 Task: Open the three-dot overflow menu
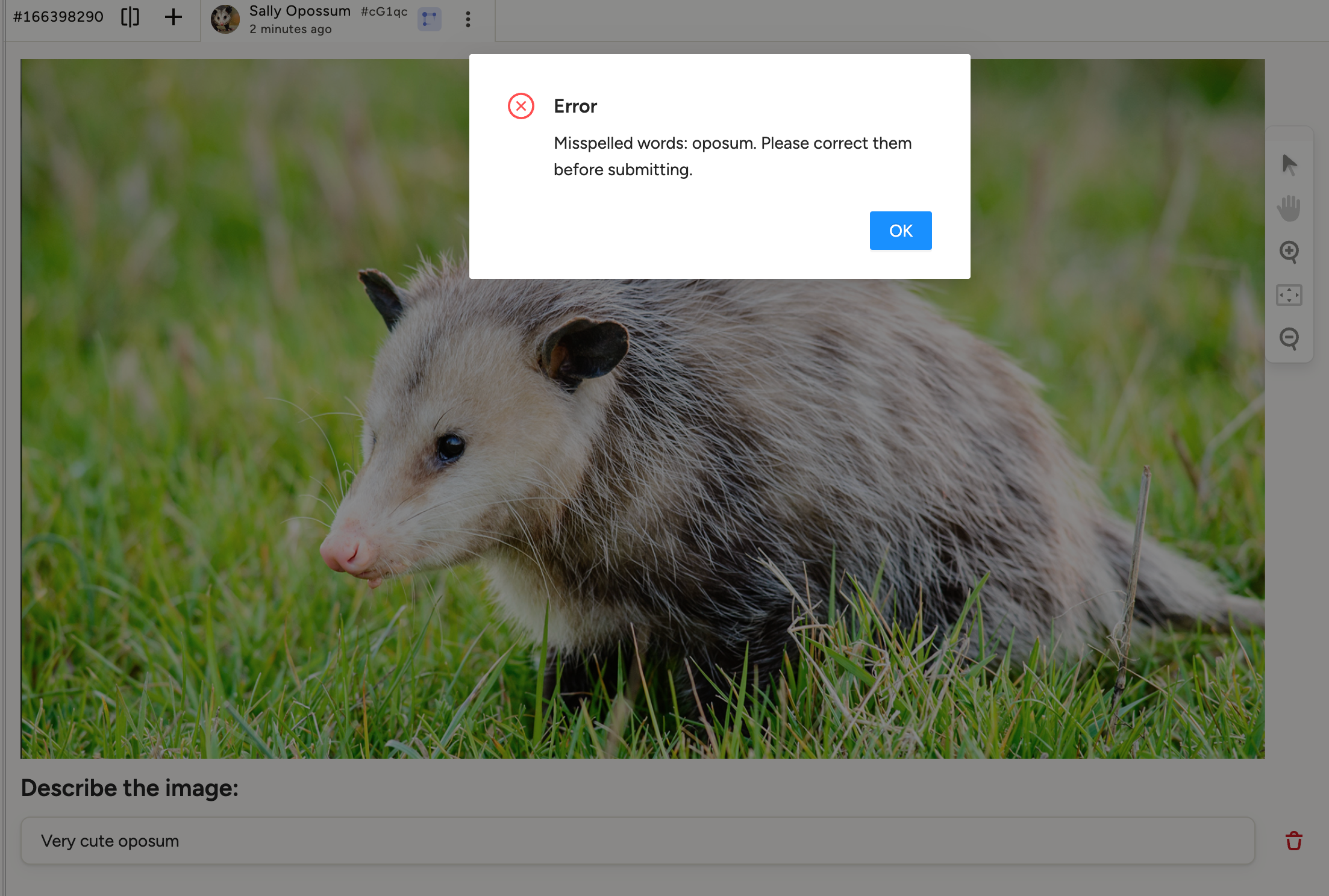coord(468,20)
